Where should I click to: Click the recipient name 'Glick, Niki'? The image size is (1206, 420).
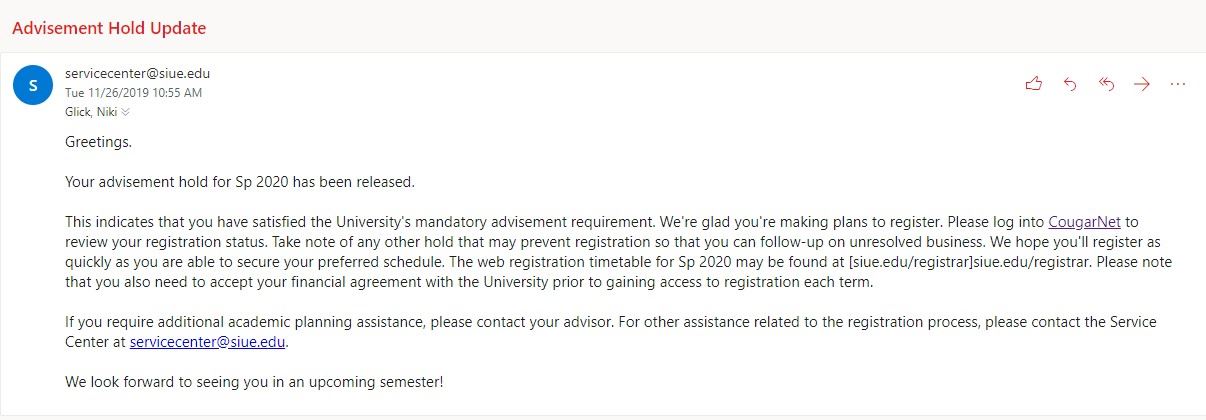(91, 112)
